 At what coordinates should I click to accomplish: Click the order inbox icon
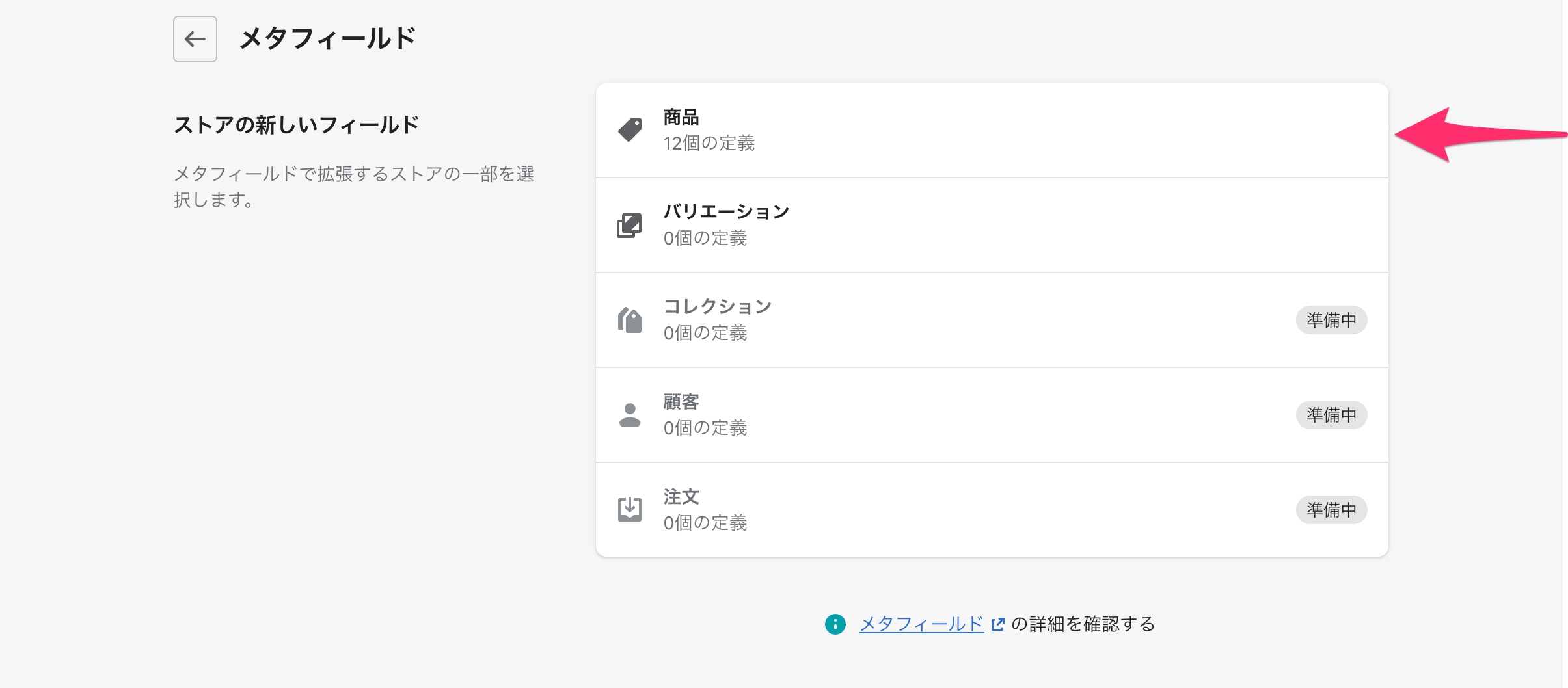click(x=630, y=509)
